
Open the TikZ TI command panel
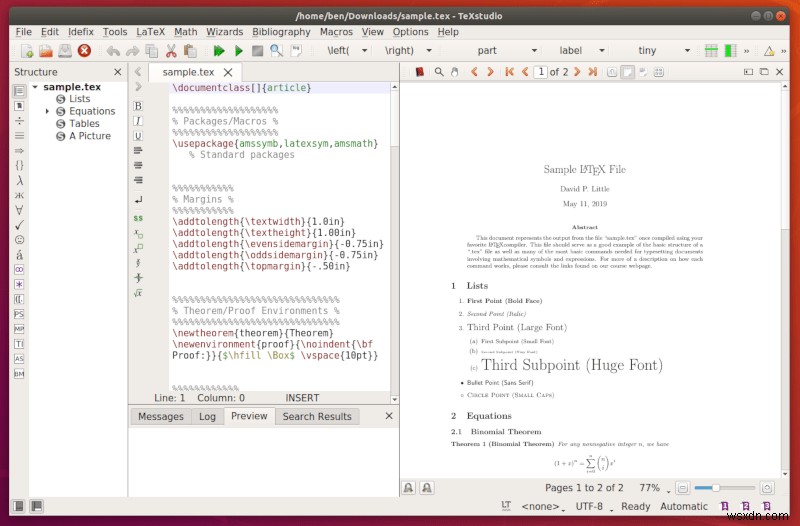coord(19,344)
